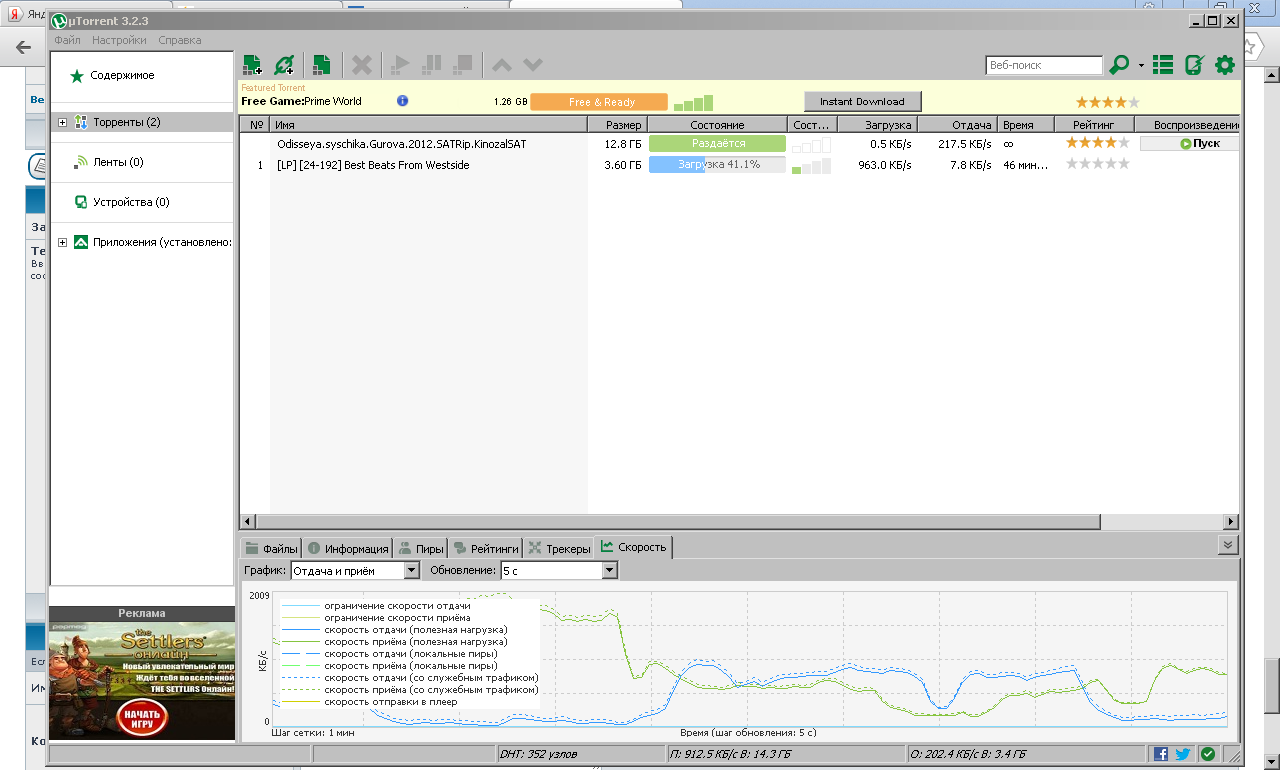Open the График dropdown
The width and height of the screenshot is (1280, 770).
(355, 570)
